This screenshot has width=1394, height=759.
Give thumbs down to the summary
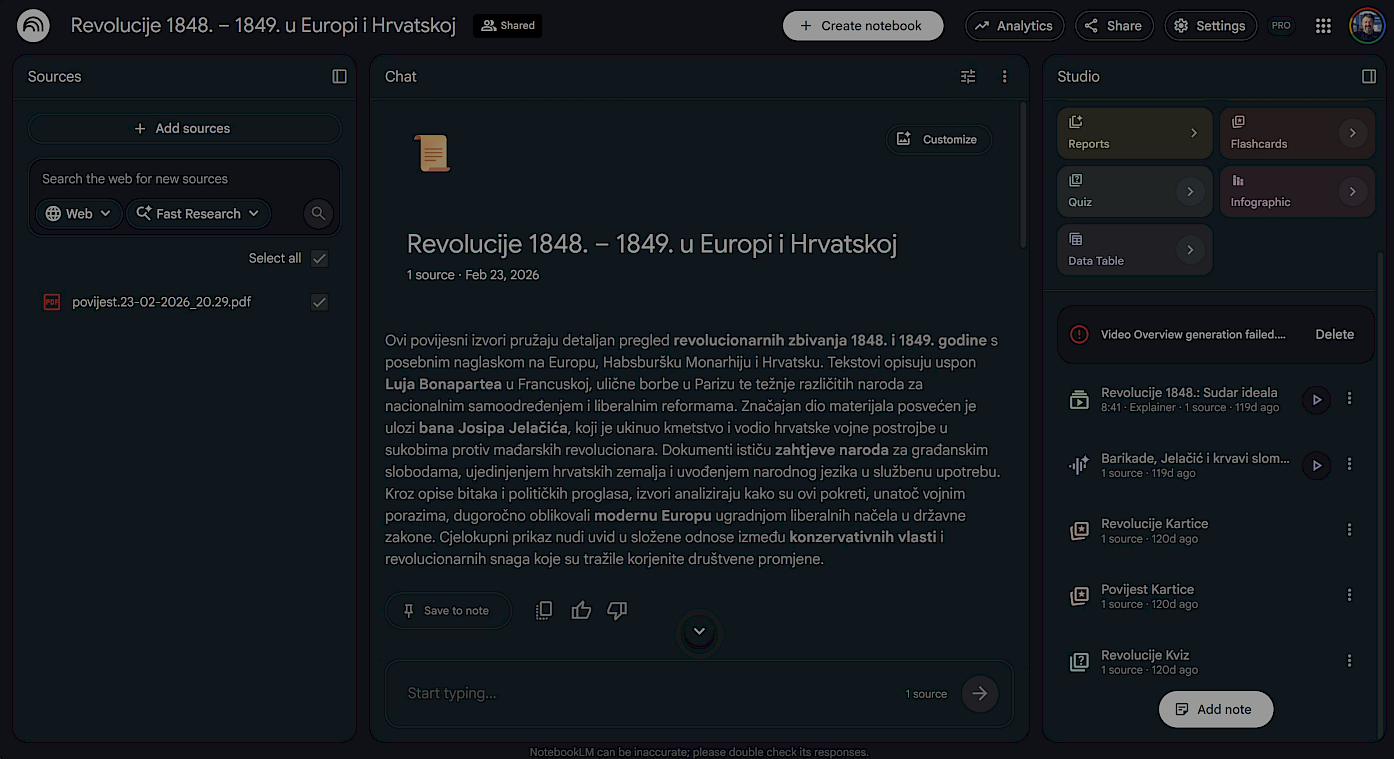pos(617,610)
